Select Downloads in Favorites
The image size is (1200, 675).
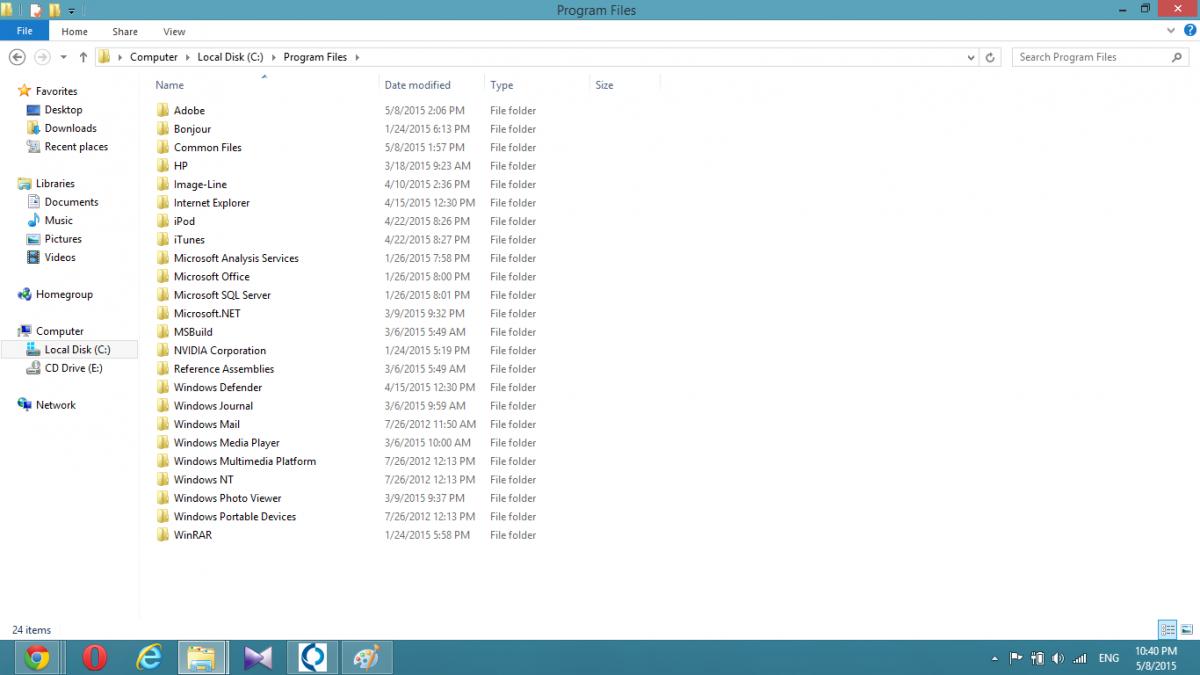tap(70, 128)
